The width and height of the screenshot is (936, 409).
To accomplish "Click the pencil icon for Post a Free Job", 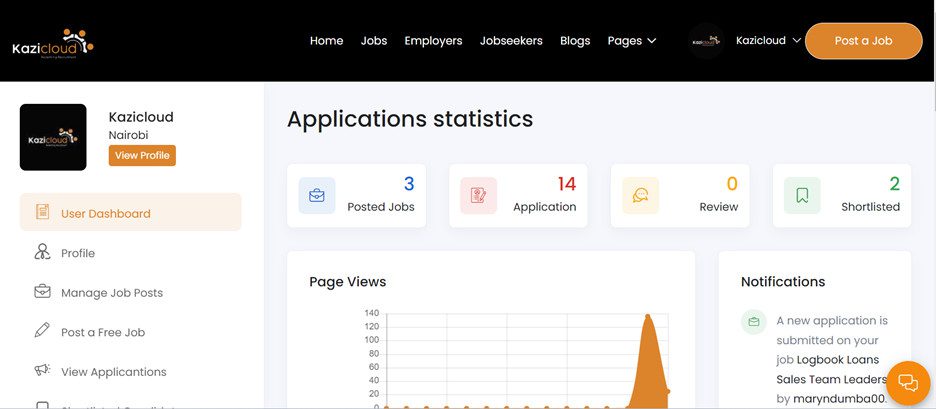I will [42, 330].
